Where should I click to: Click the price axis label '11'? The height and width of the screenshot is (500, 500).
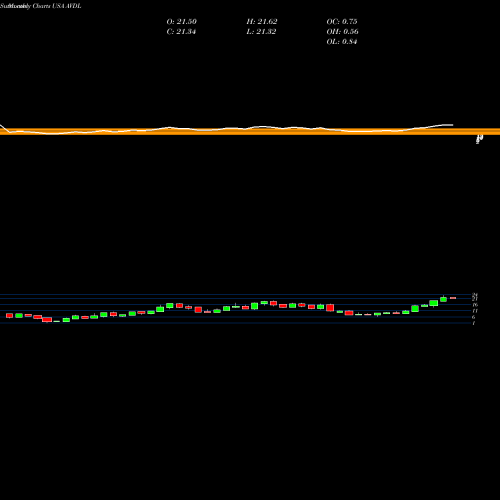pyautogui.click(x=475, y=311)
